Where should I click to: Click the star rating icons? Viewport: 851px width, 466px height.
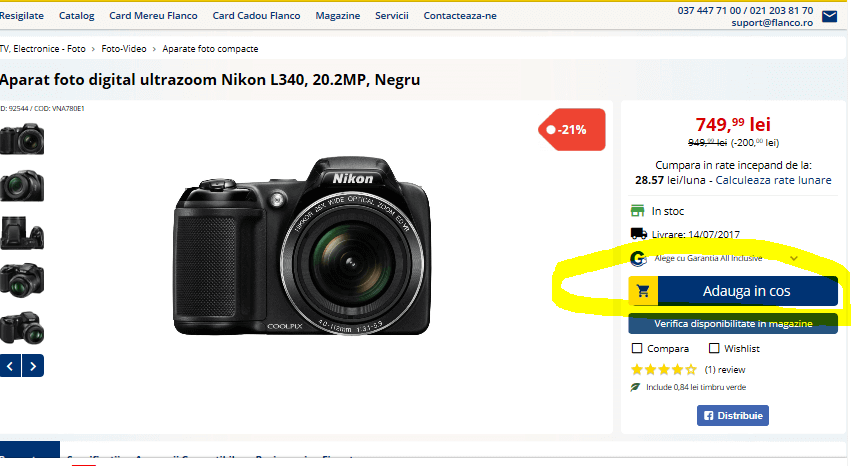[663, 369]
